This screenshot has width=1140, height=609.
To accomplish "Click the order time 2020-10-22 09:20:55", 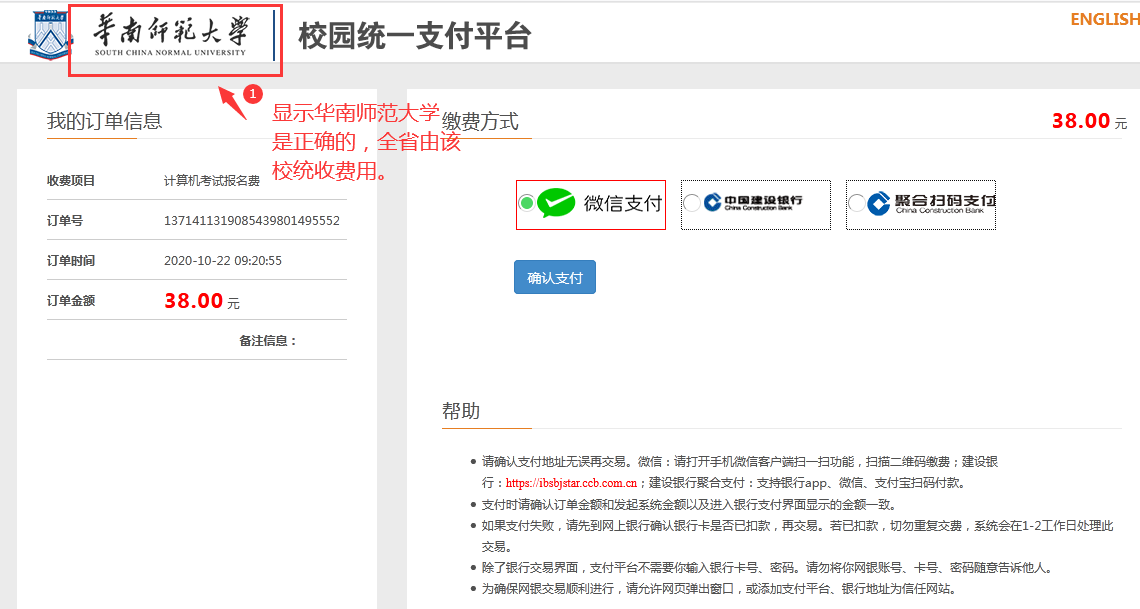I will (223, 261).
